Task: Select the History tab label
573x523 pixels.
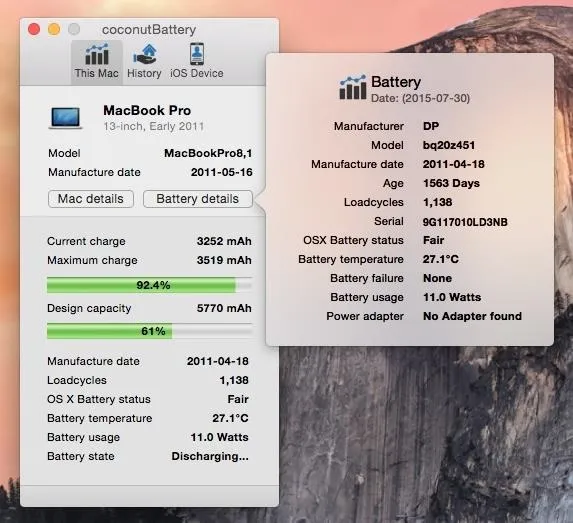Action: [x=144, y=73]
